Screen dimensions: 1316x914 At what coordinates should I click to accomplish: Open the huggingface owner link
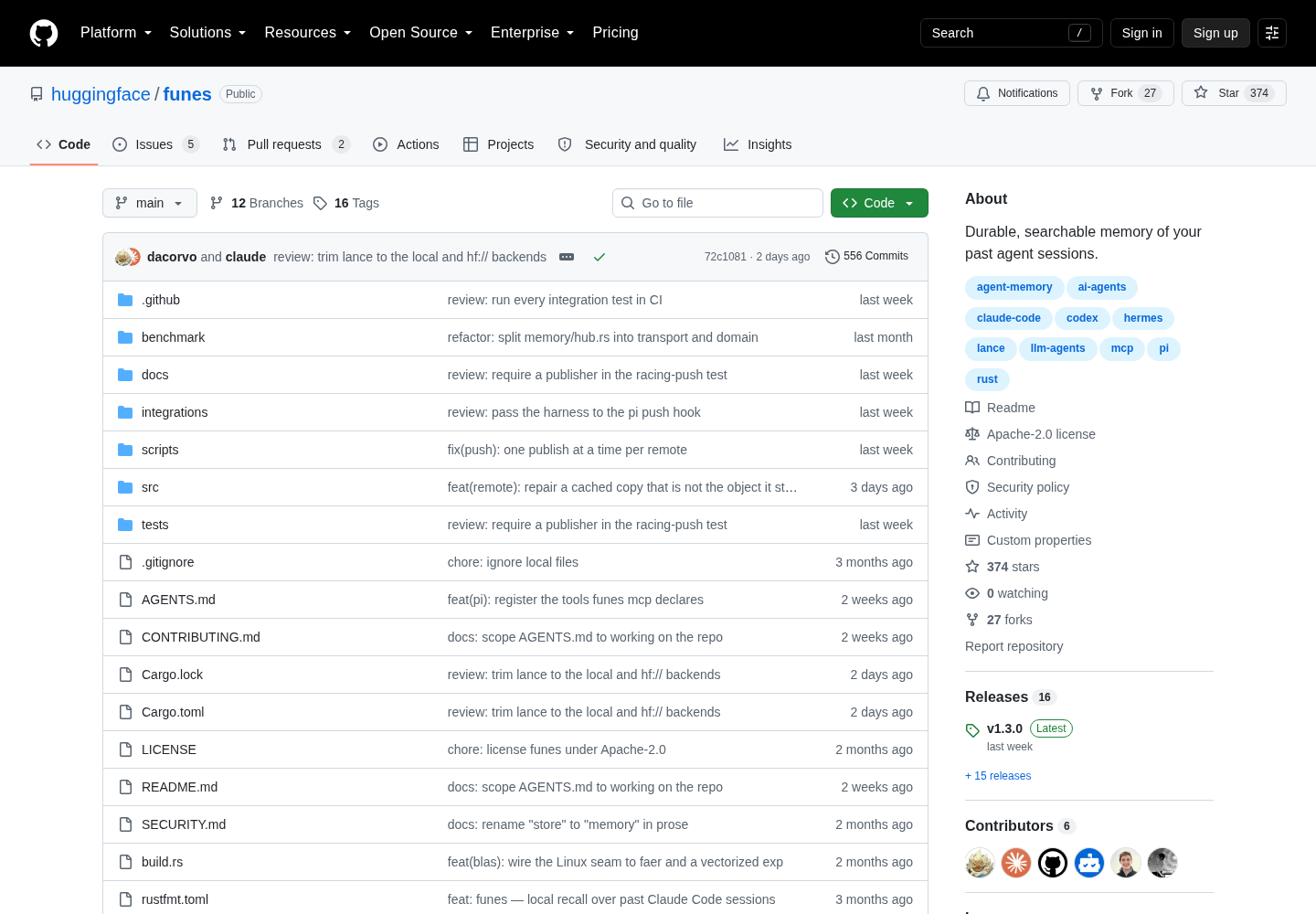(101, 94)
